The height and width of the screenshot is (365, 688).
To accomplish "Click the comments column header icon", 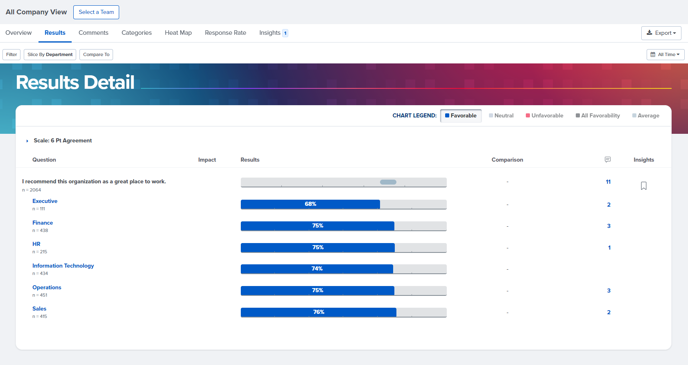I will point(608,159).
